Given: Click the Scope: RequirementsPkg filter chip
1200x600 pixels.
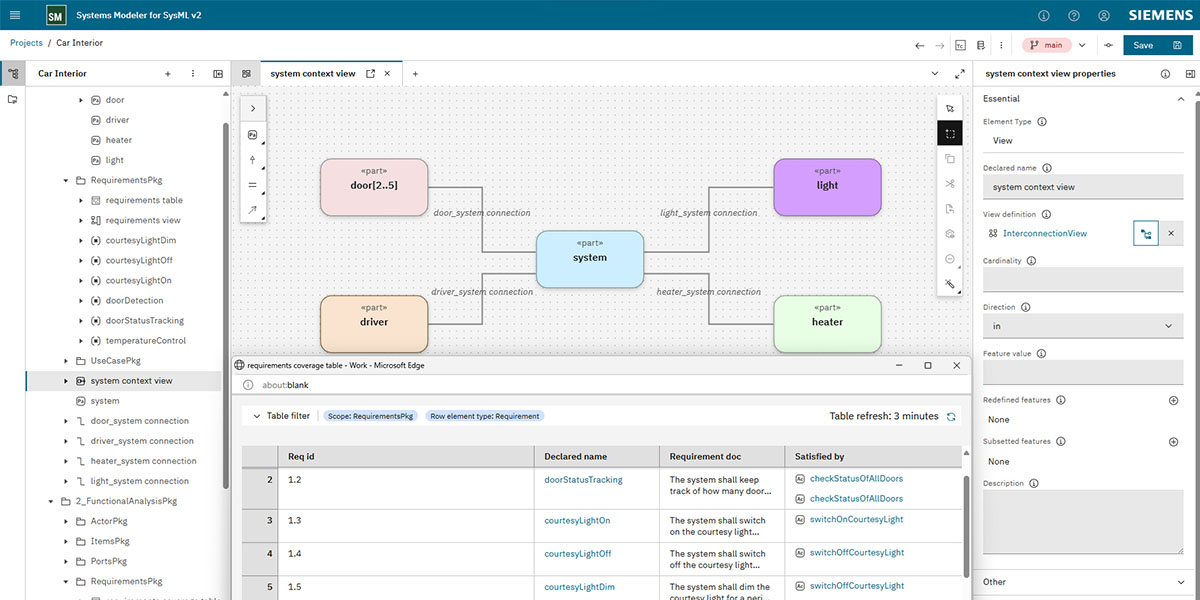Looking at the screenshot, I should tap(369, 416).
